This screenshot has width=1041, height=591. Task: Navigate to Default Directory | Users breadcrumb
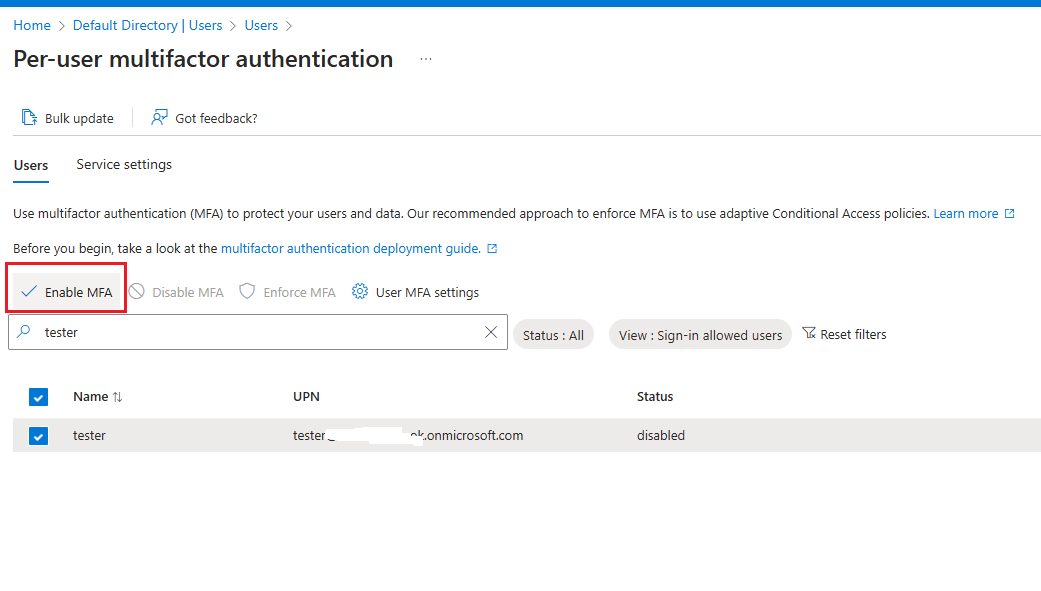tap(147, 25)
